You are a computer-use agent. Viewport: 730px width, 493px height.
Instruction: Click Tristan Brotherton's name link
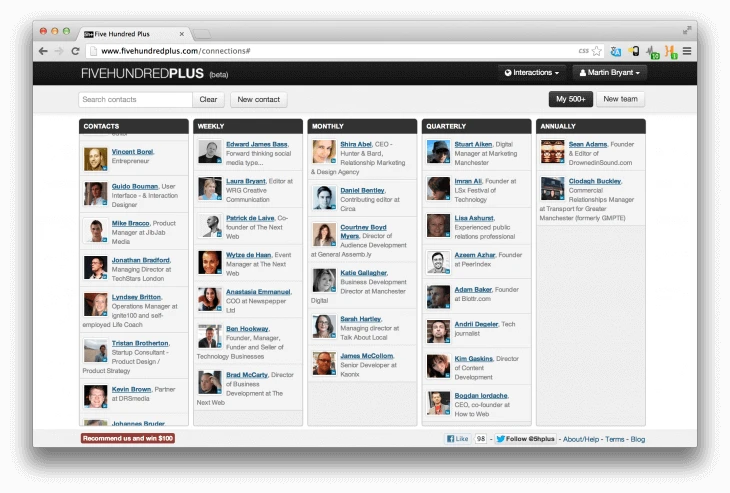(x=140, y=343)
